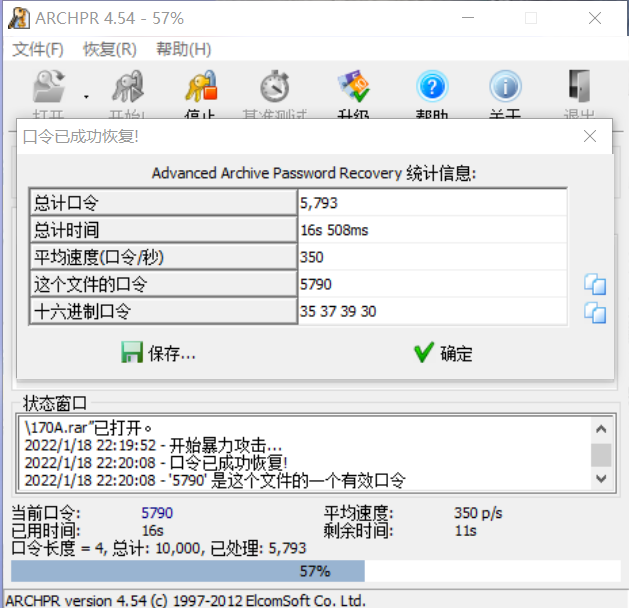
Task: Click the password length summary line
Action: point(159,548)
